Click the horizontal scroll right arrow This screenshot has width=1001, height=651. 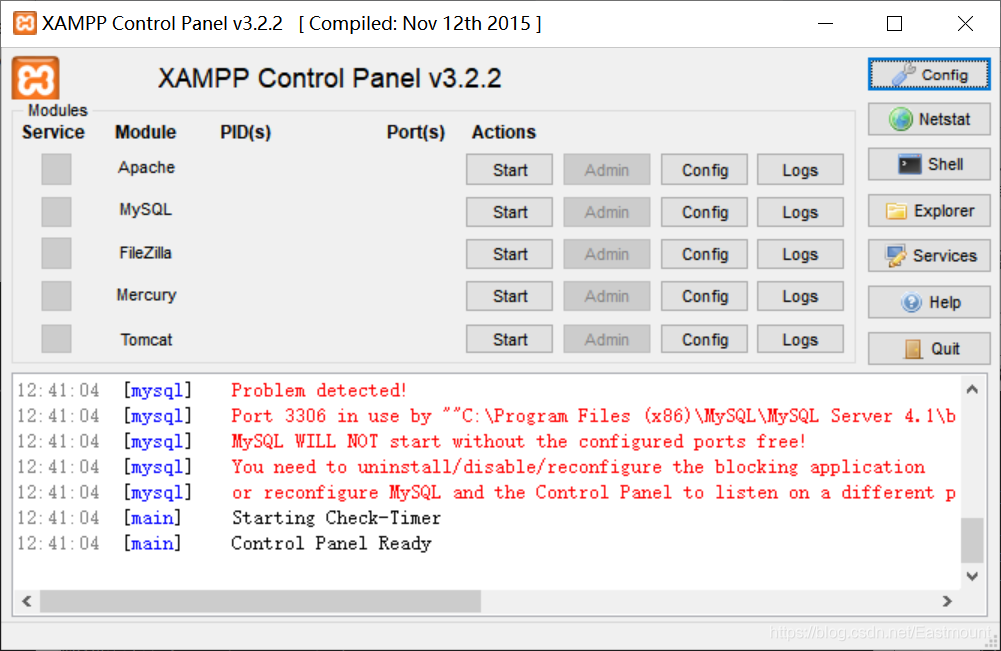click(947, 601)
